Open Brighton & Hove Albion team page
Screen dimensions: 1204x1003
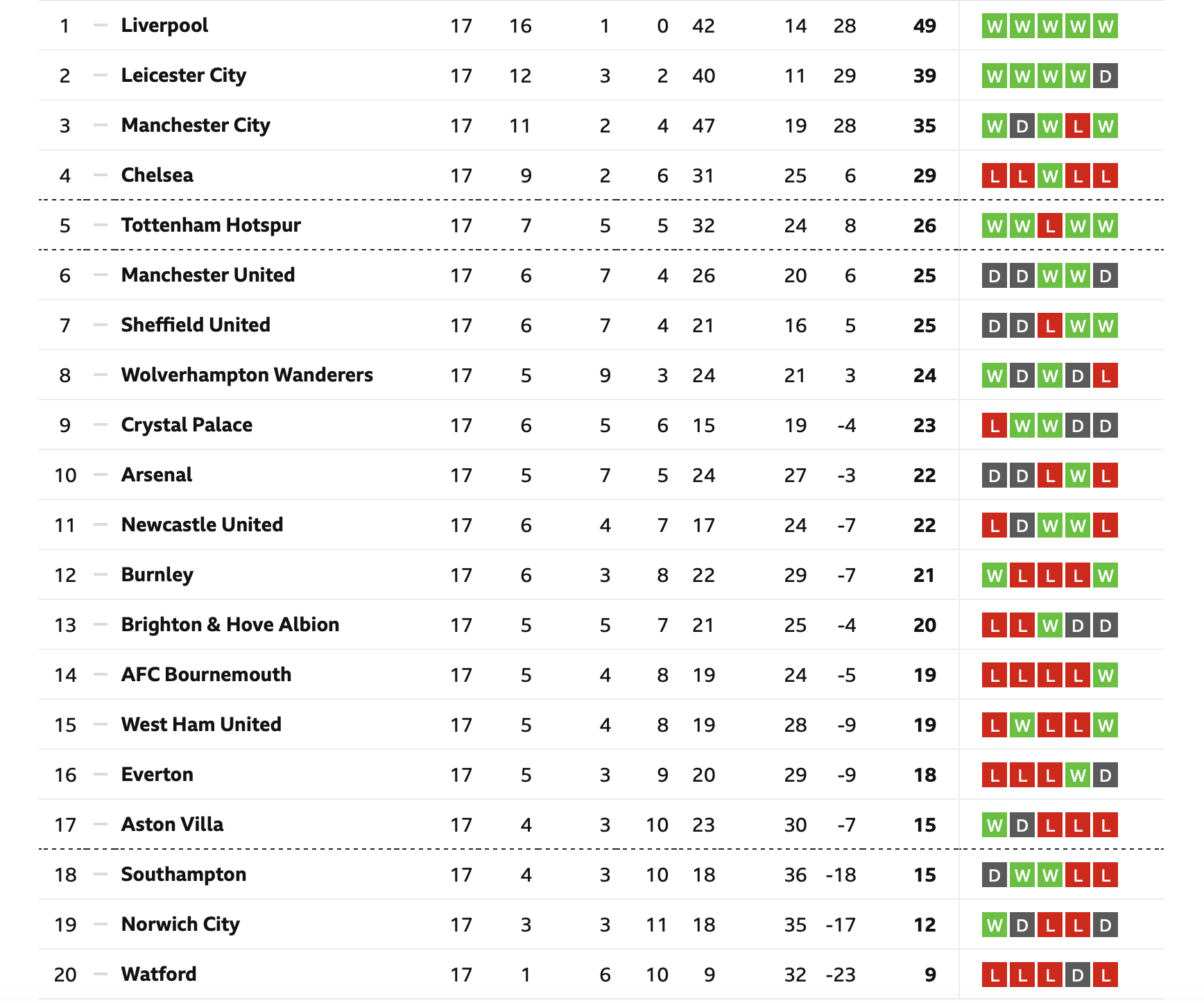(230, 625)
